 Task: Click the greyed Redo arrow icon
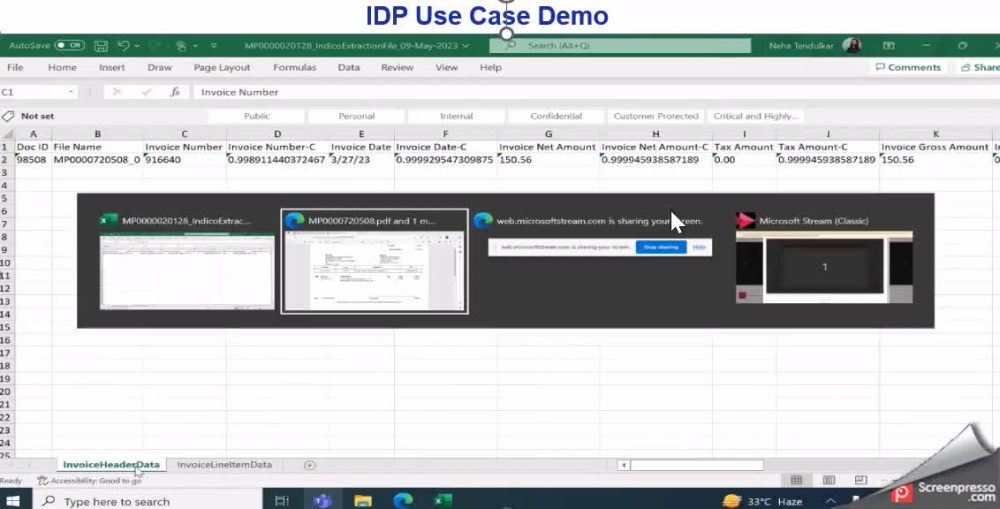click(154, 46)
